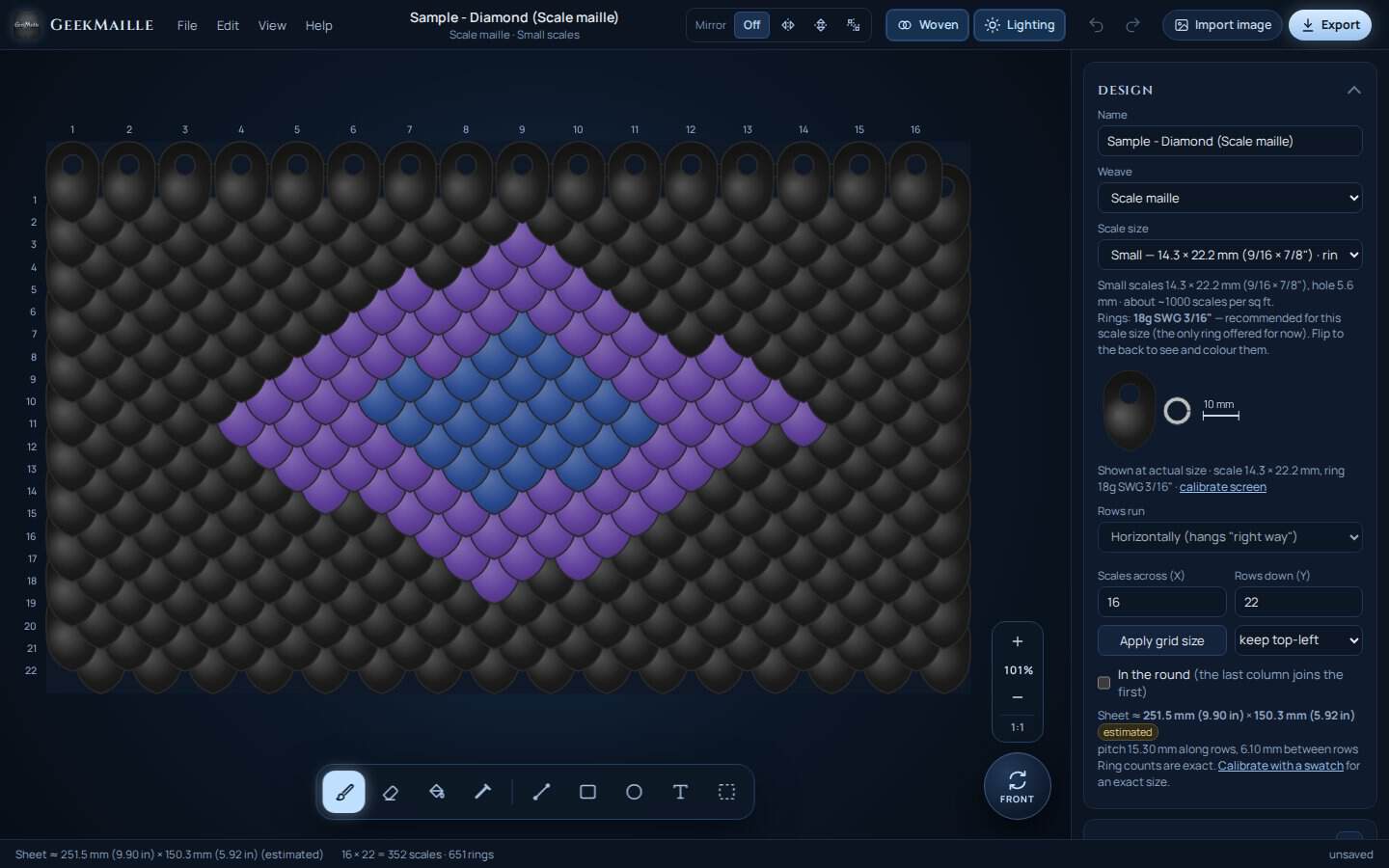1389x868 pixels.
Task: Redo the last action
Action: 1132,25
